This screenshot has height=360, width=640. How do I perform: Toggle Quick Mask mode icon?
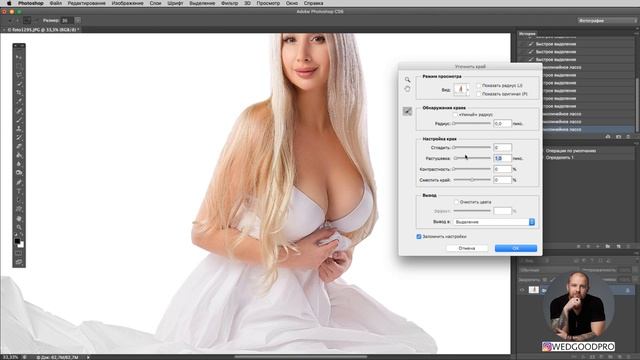19,253
